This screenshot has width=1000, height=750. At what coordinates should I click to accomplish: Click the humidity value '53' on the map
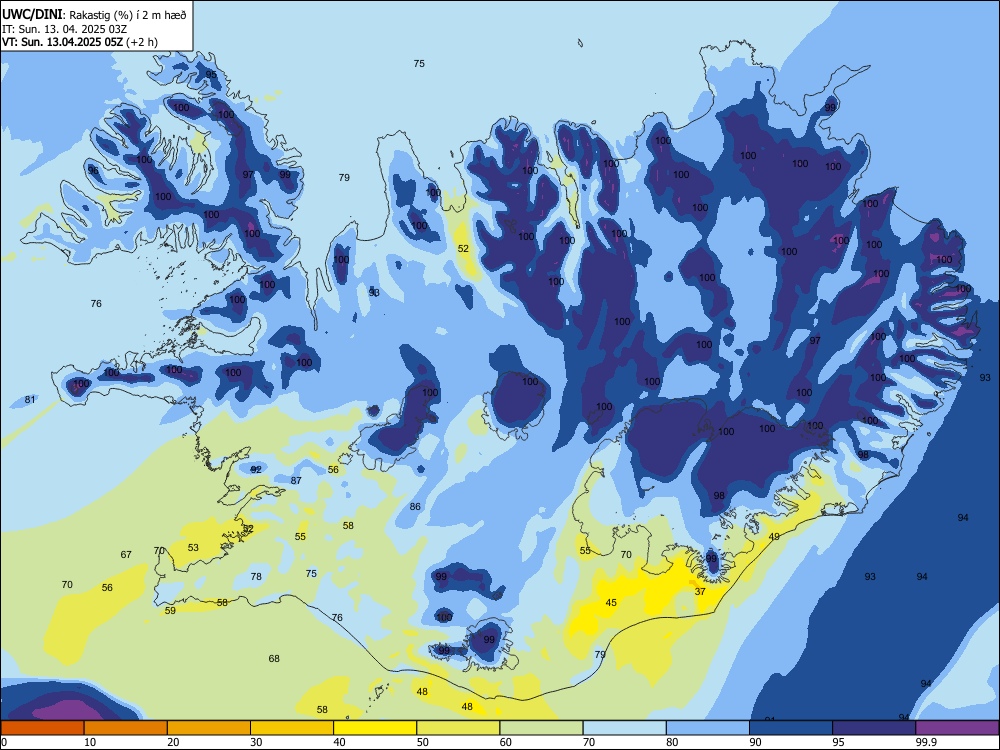pyautogui.click(x=193, y=547)
